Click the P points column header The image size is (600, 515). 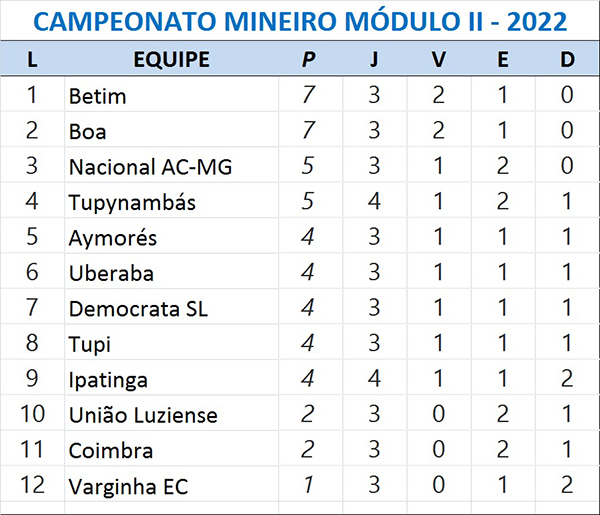(x=309, y=60)
